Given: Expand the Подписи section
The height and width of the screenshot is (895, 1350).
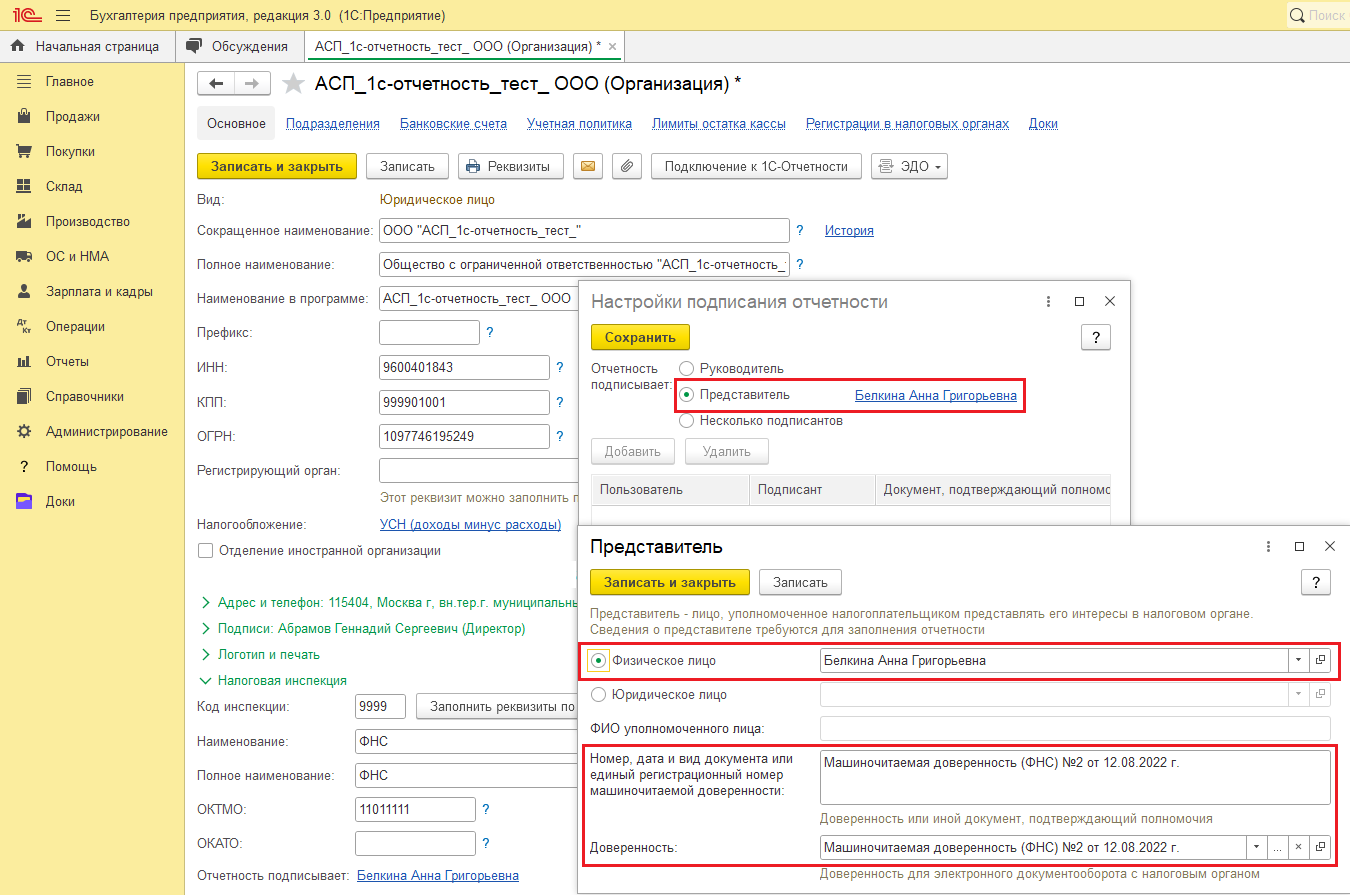Looking at the screenshot, I should [x=363, y=629].
